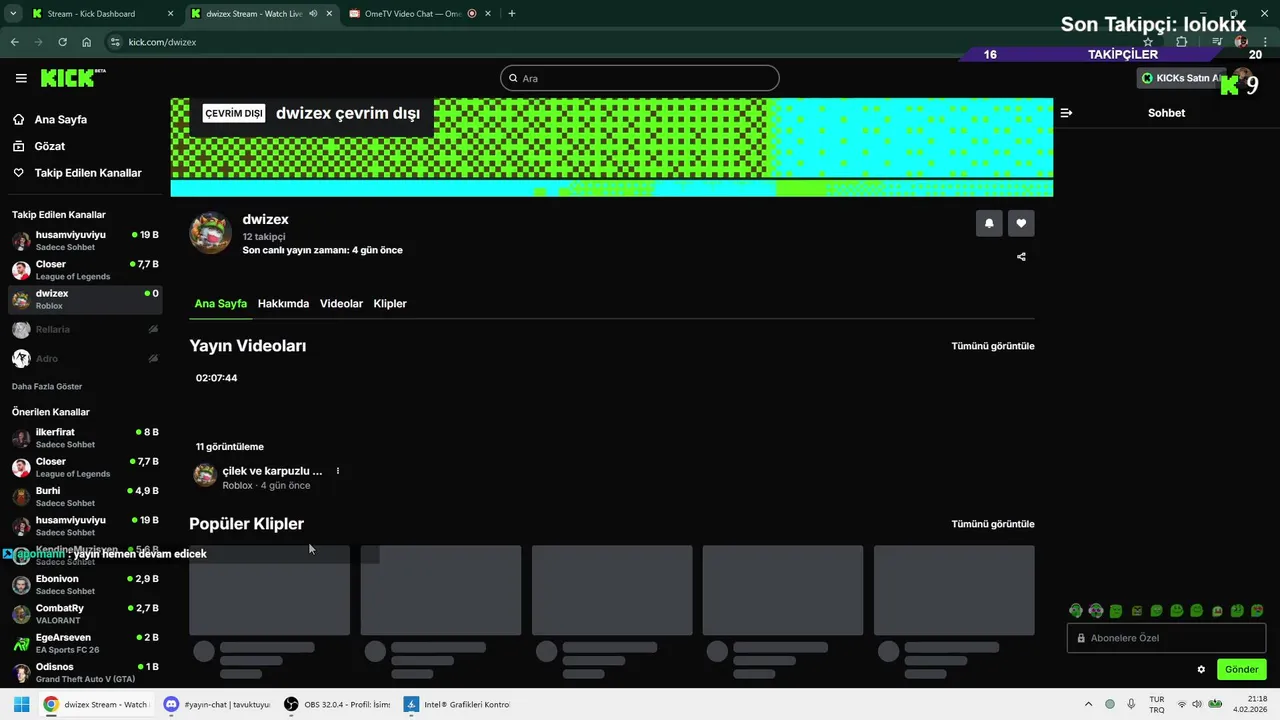The image size is (1280, 720).
Task: Expand Daha Fazla Göster list
Action: coord(47,386)
